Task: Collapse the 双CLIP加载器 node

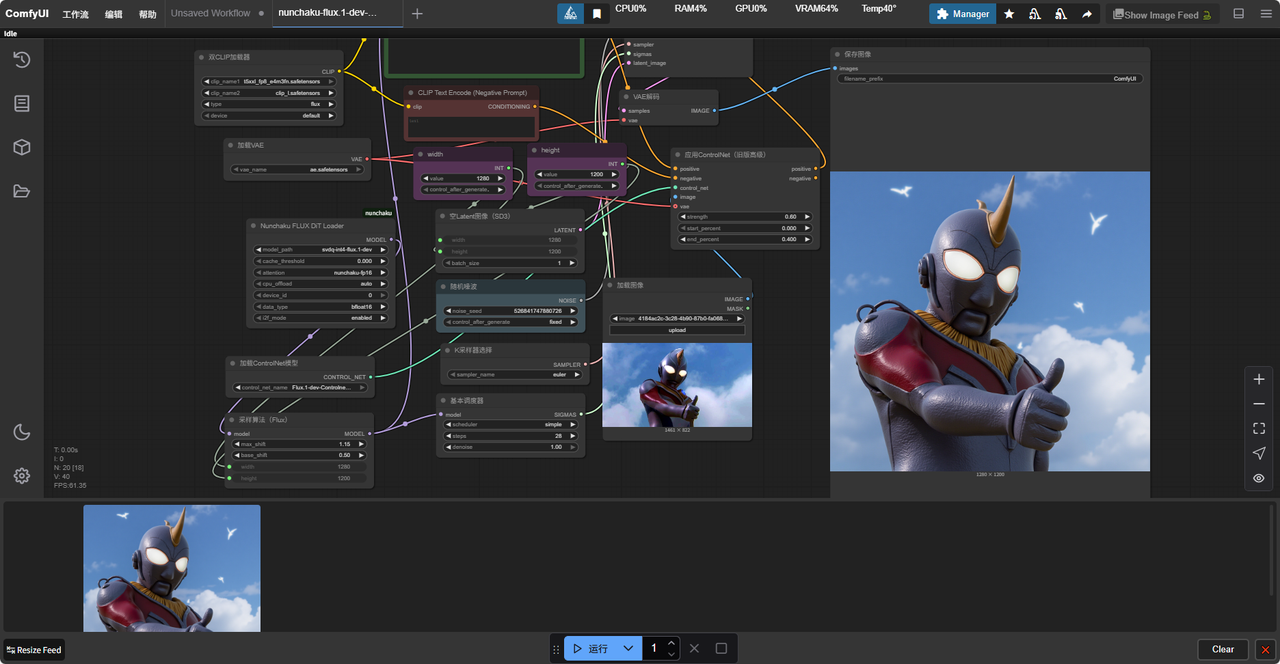Action: pyautogui.click(x=201, y=58)
